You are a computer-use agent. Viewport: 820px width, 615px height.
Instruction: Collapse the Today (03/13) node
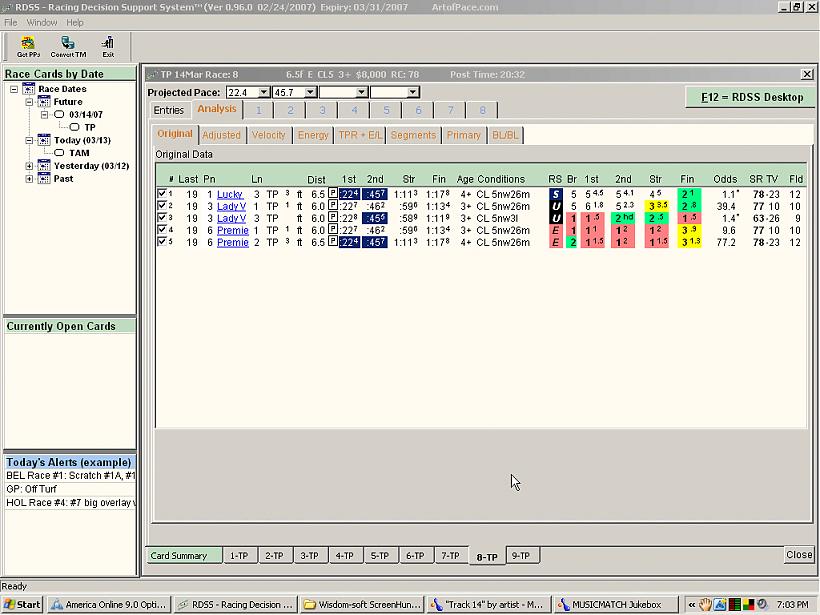pyautogui.click(x=29, y=140)
